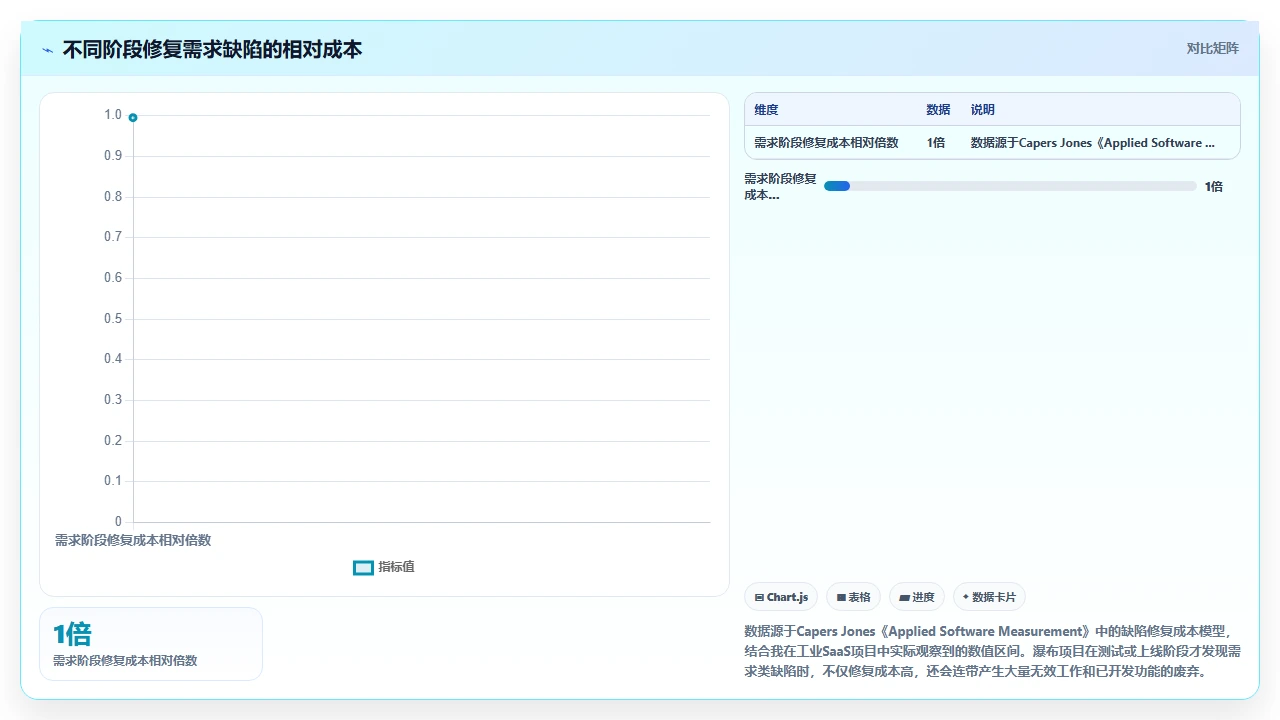Click the 数据 column header

pyautogui.click(x=938, y=110)
